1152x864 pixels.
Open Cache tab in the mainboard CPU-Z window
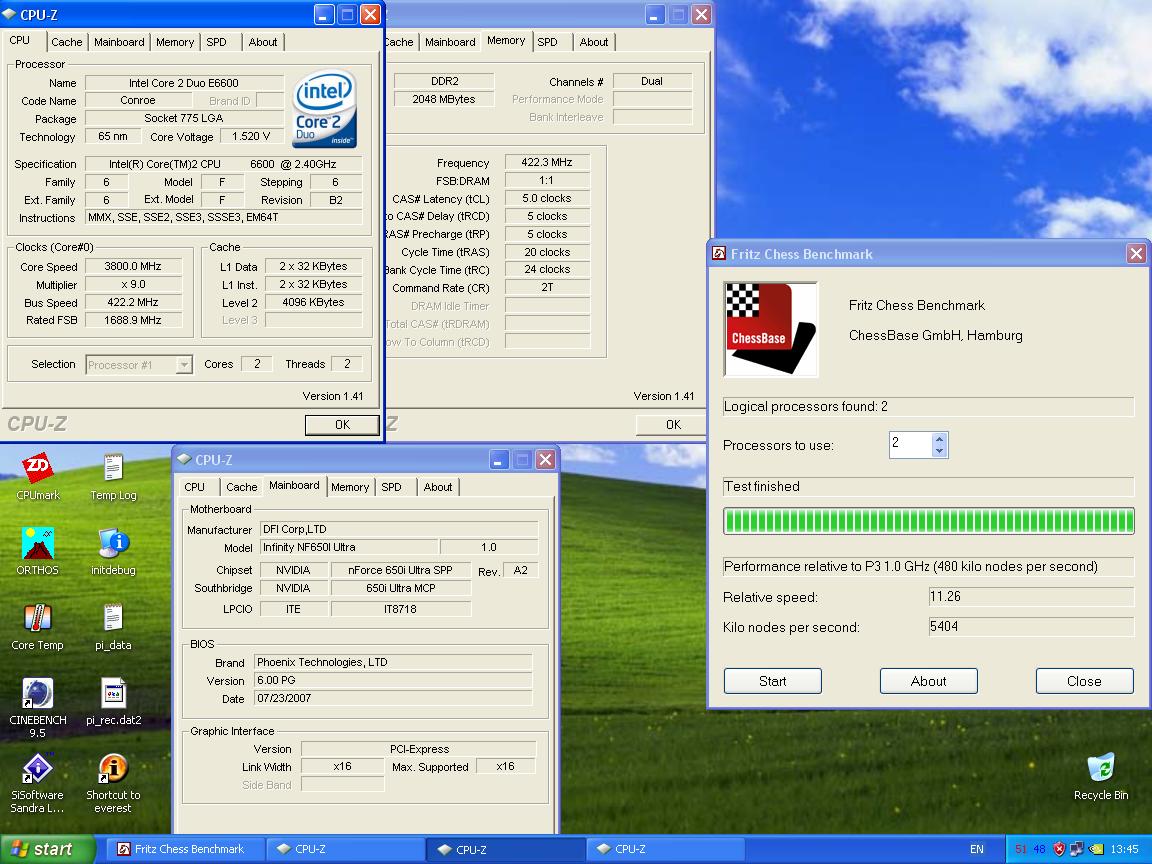click(x=242, y=486)
